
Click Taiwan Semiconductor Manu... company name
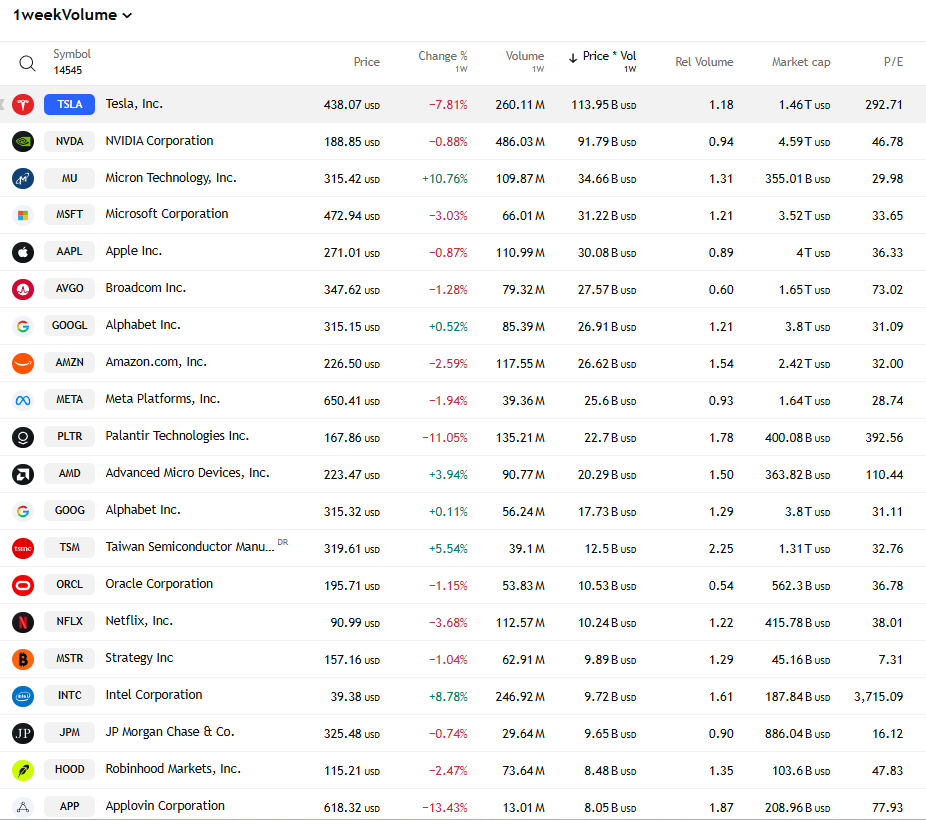(x=190, y=547)
